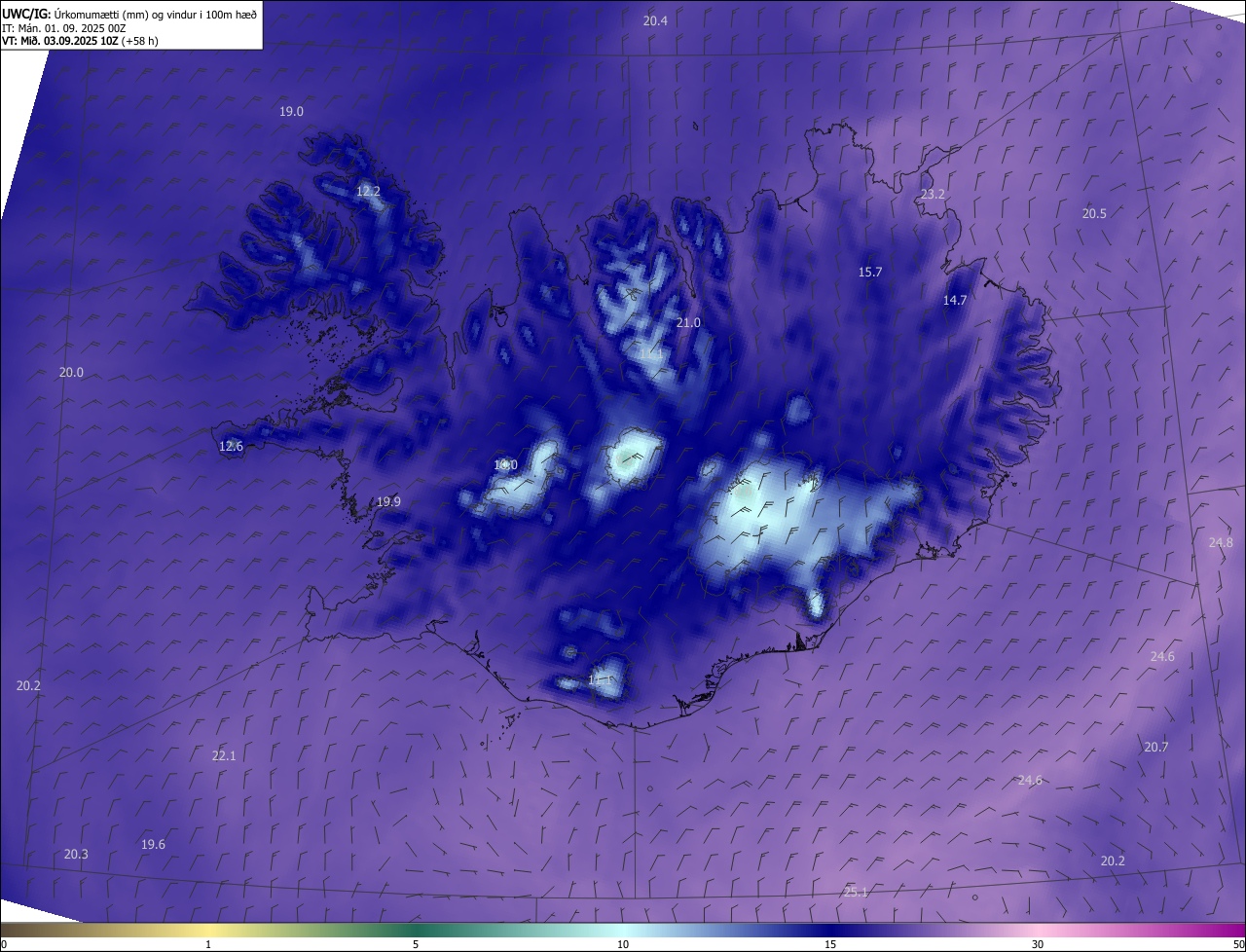Click the IT: Mán. 01. 09. 2025 00Z line
Viewport: 1246px width, 952px height.
pos(63,28)
